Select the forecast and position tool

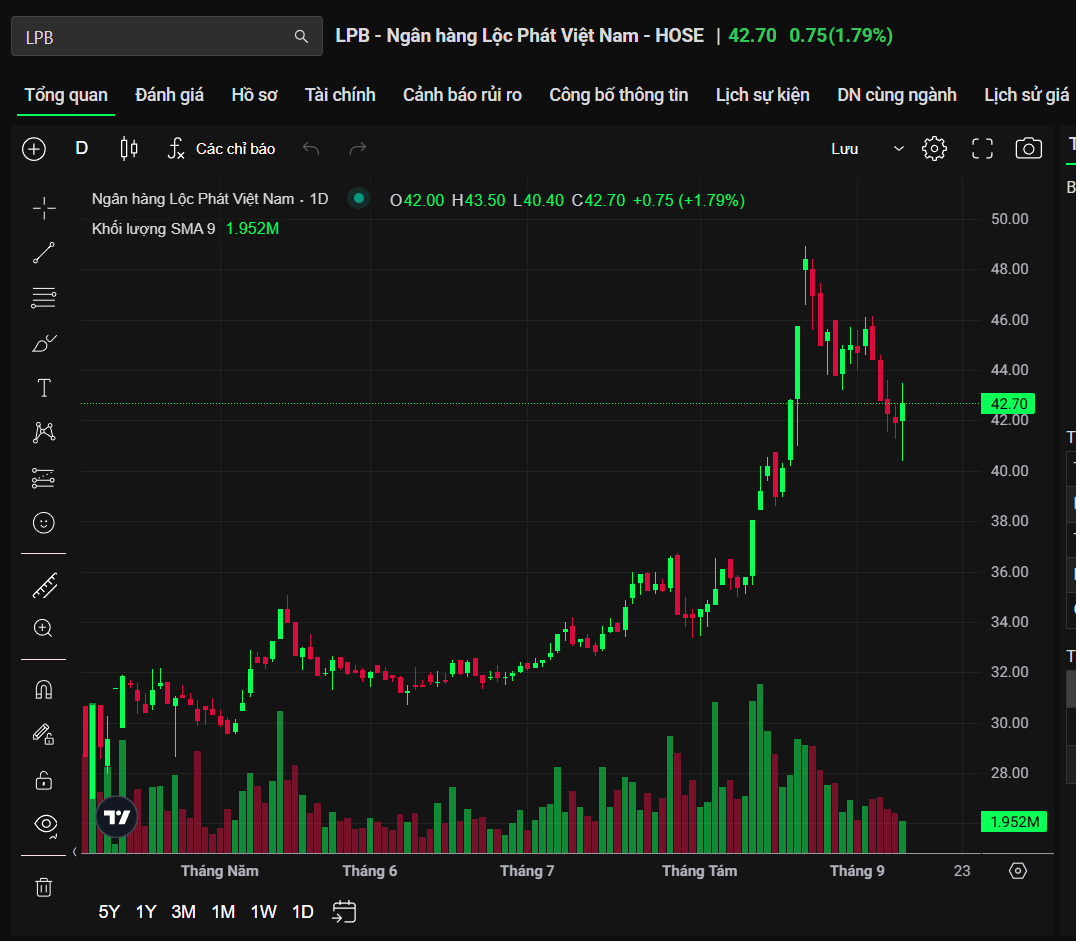pos(44,478)
